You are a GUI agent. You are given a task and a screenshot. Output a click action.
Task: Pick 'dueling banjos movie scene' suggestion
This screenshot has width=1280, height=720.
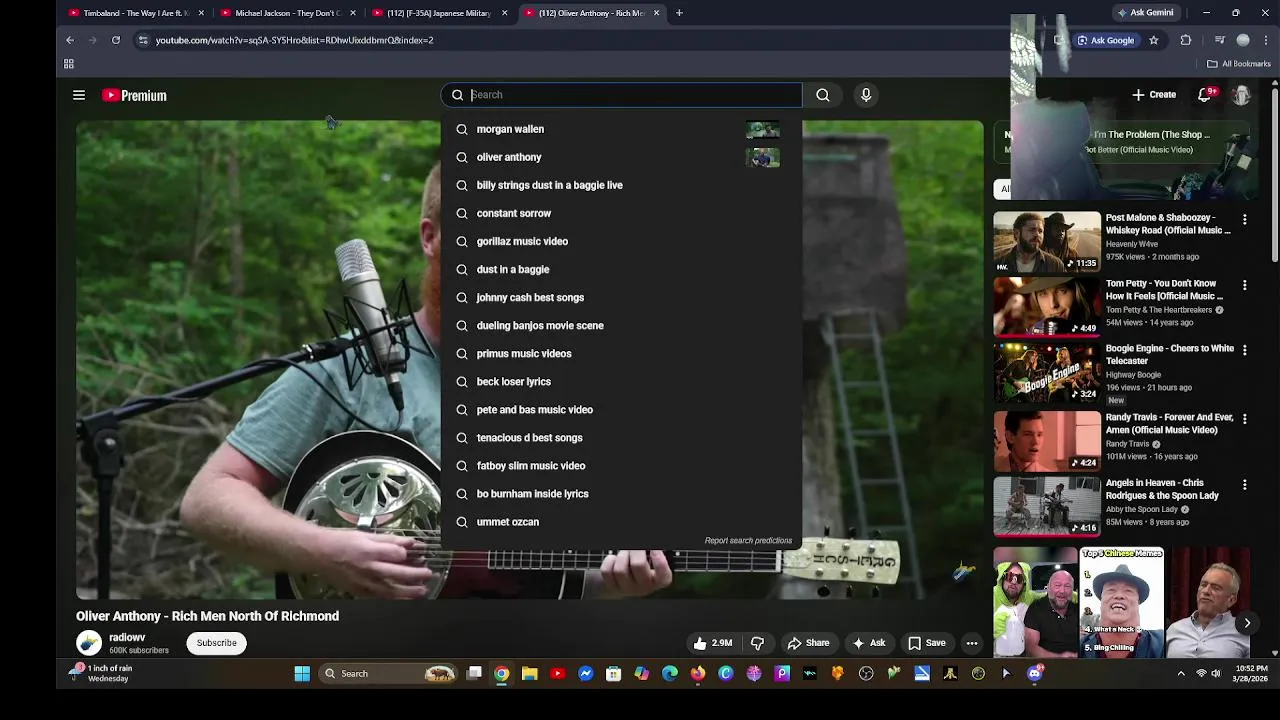click(x=621, y=325)
